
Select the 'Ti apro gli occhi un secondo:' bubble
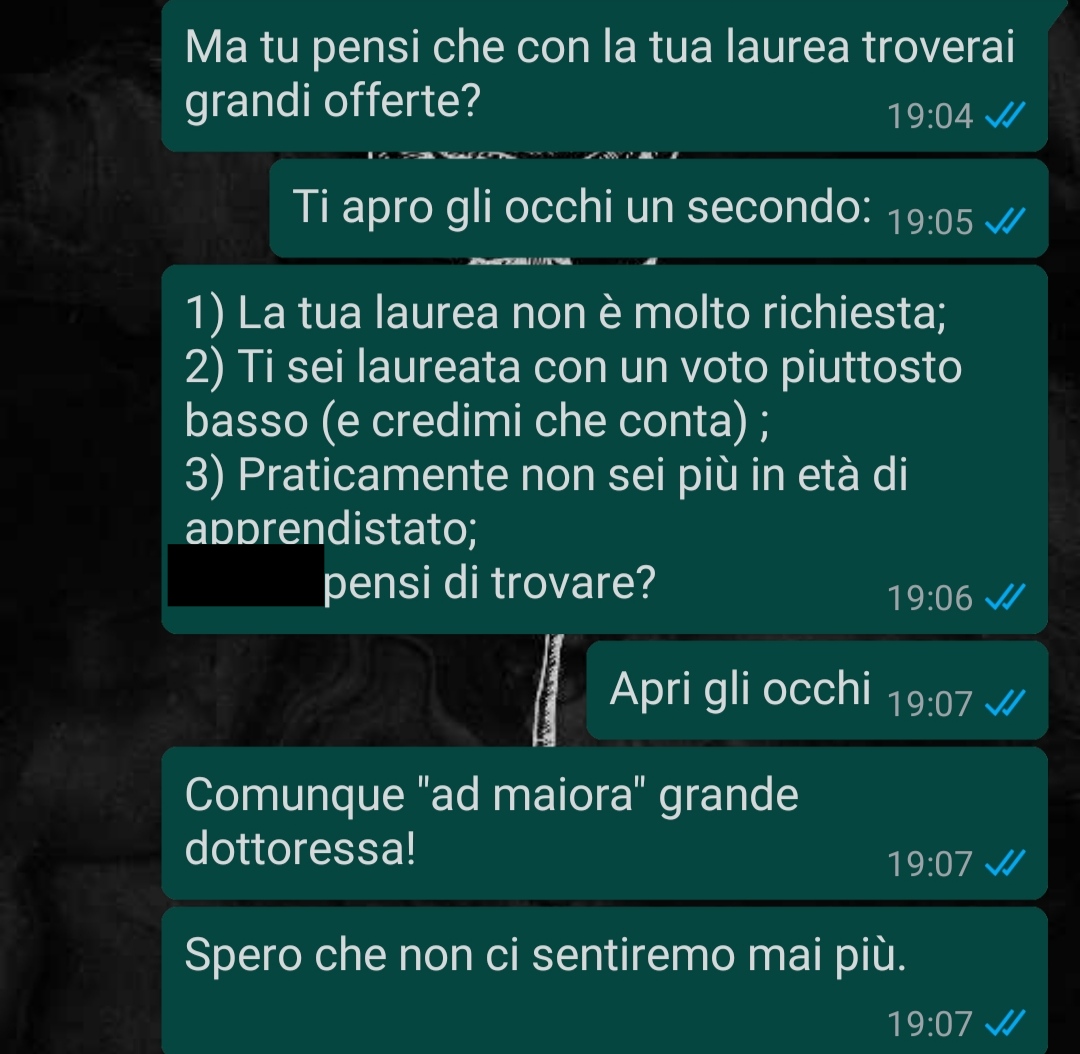coord(658,208)
